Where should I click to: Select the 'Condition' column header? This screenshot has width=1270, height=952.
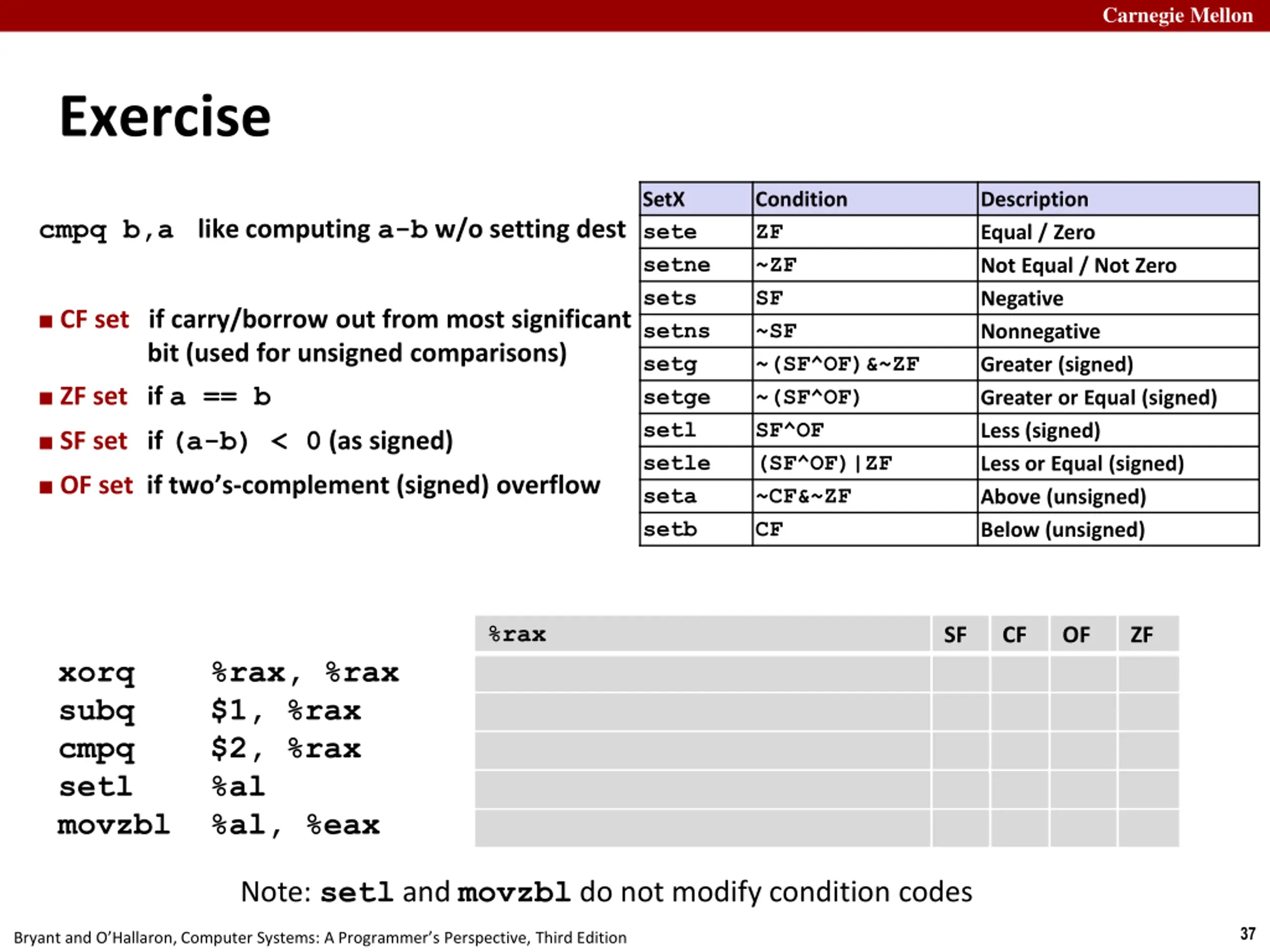tap(864, 199)
